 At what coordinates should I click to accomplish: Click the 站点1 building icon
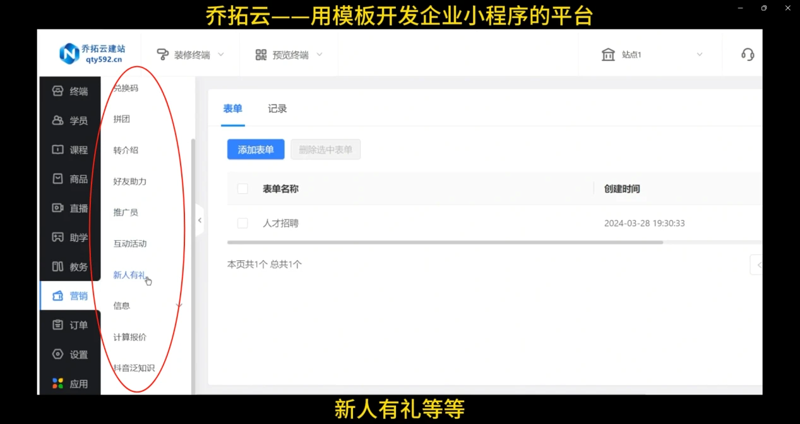coord(608,55)
